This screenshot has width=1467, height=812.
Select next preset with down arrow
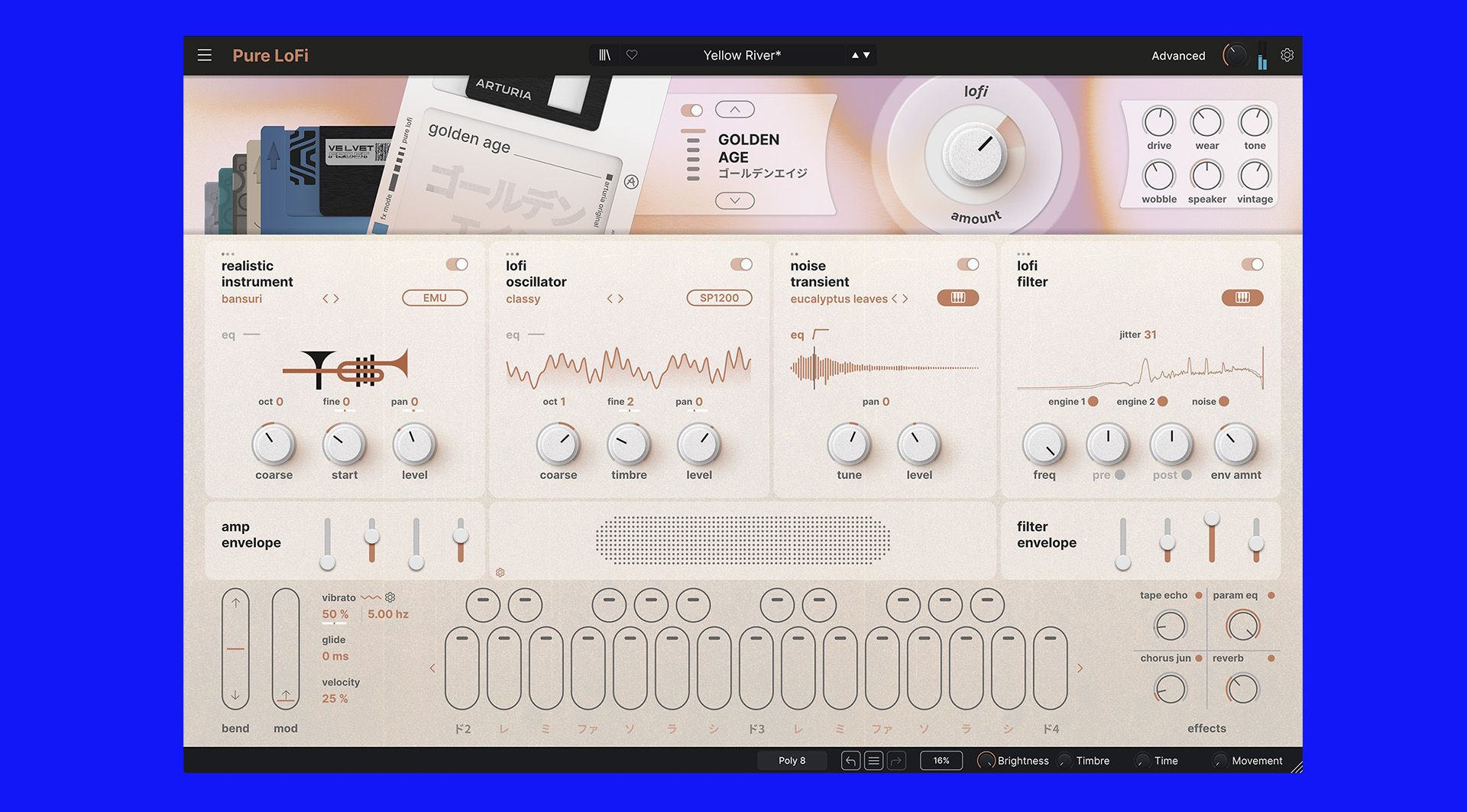(866, 55)
